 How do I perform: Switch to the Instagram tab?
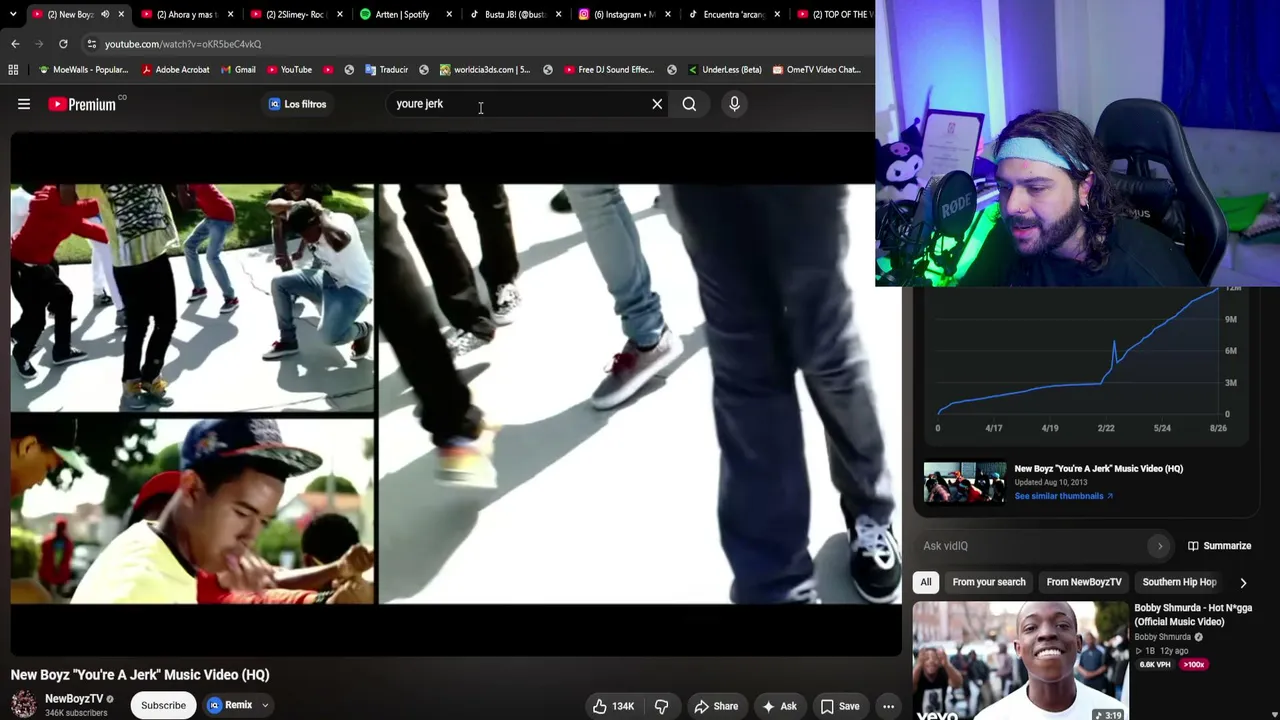pyautogui.click(x=625, y=14)
